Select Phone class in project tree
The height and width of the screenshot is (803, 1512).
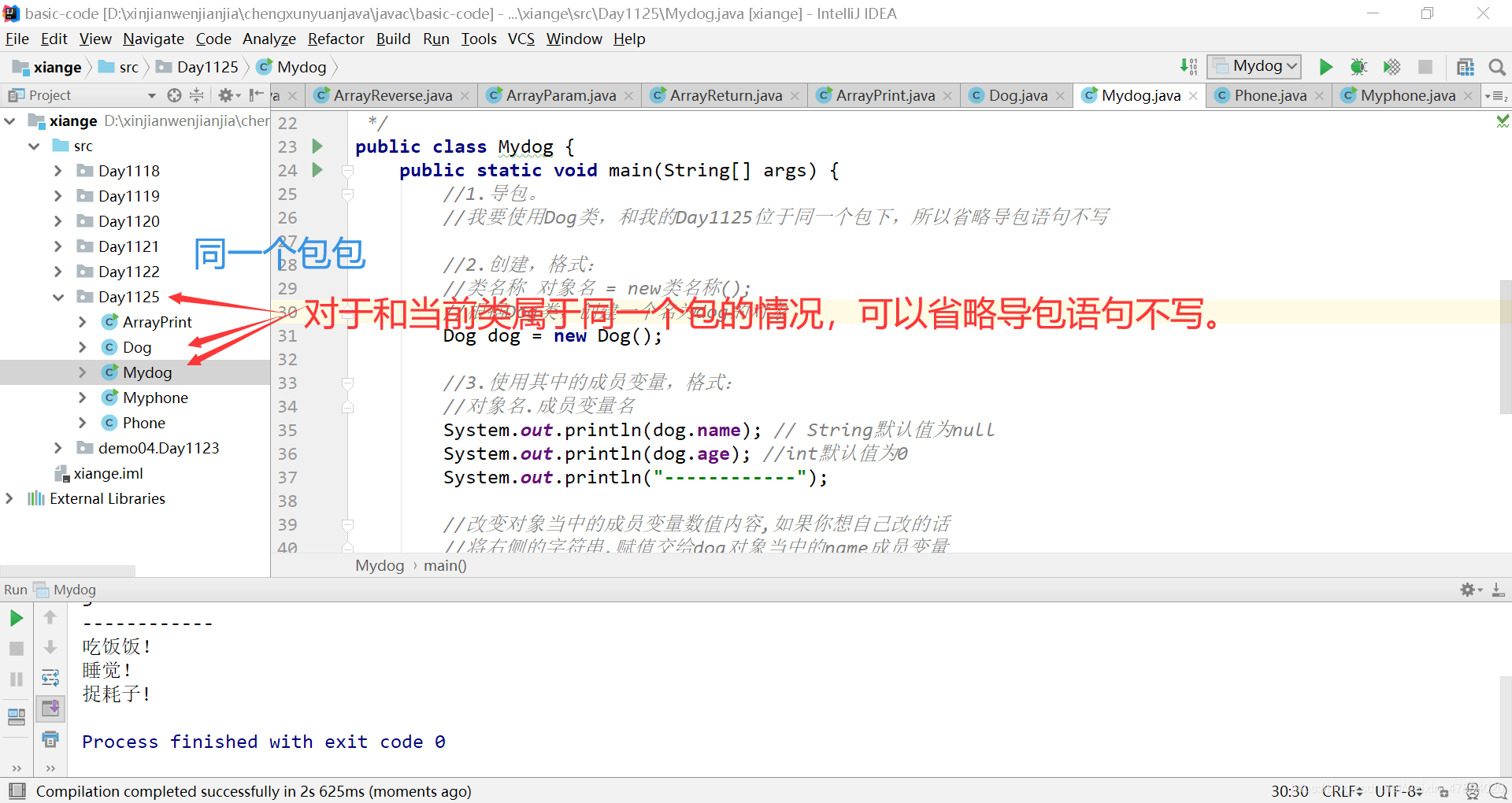pyautogui.click(x=143, y=423)
